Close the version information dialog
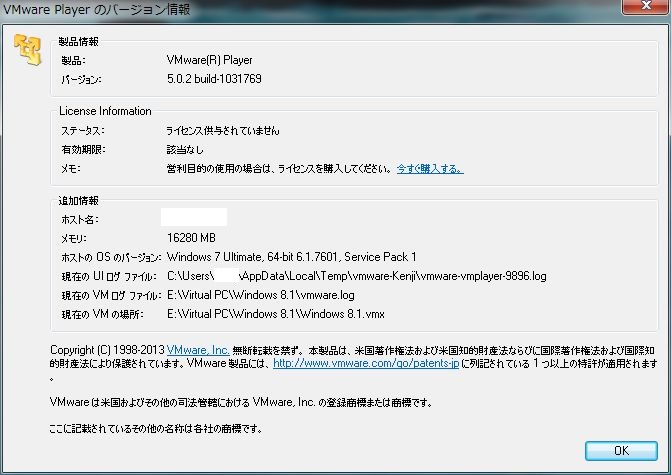 pos(645,6)
